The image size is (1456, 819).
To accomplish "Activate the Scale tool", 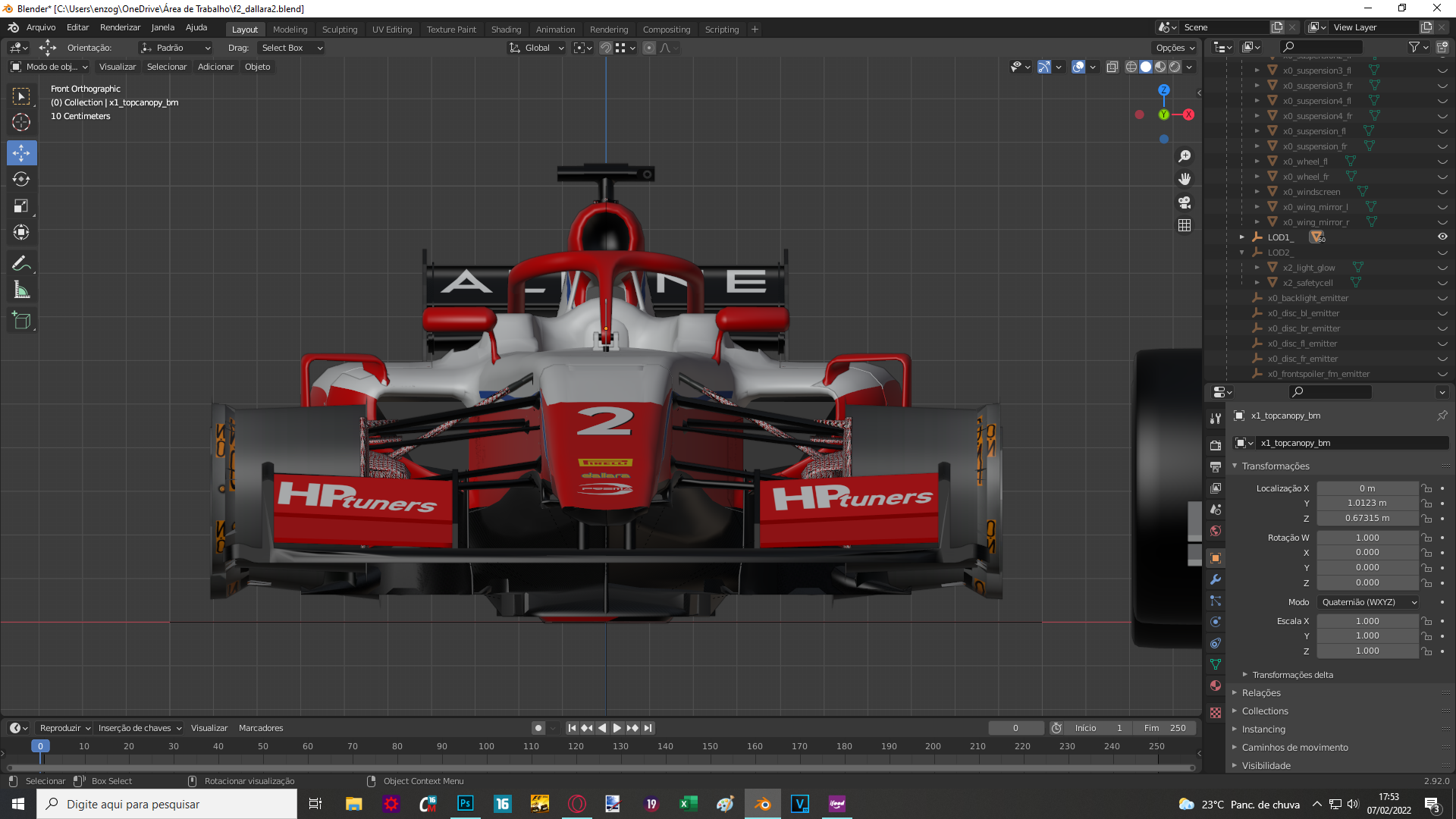I will coord(21,206).
